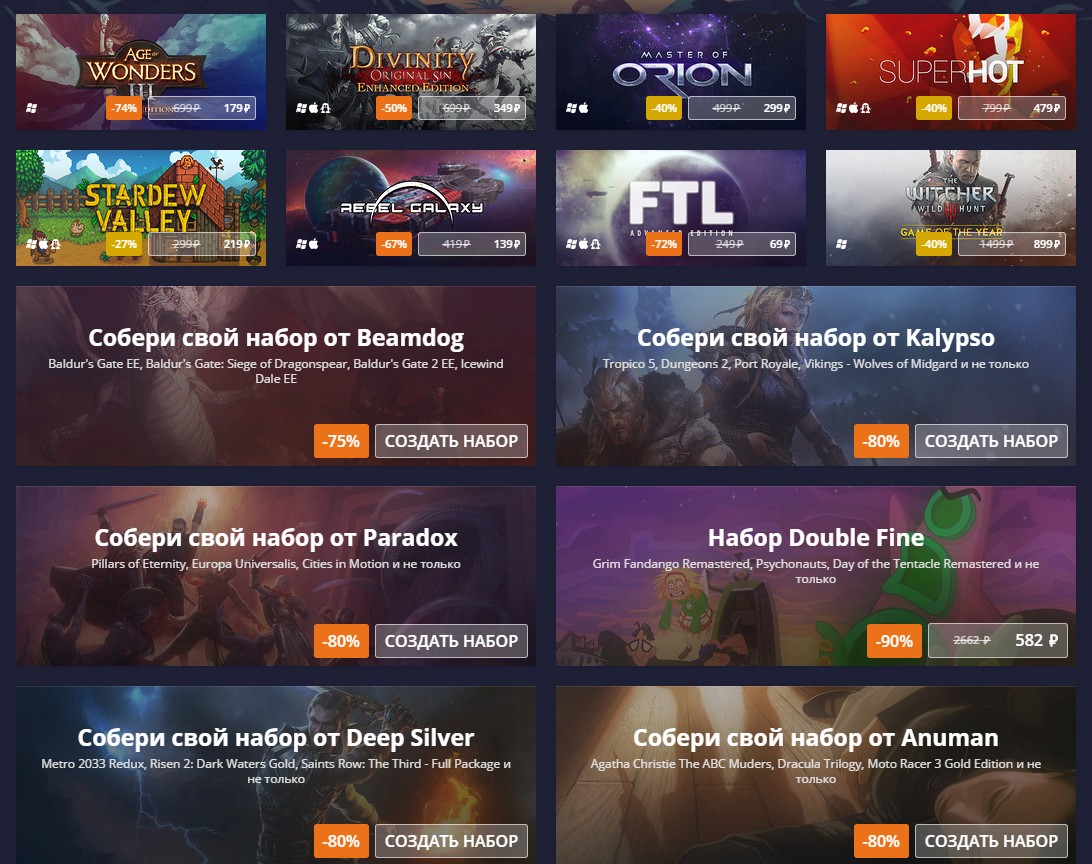
Task: Open the Superhot game thumbnail
Action: pyautogui.click(x=951, y=72)
